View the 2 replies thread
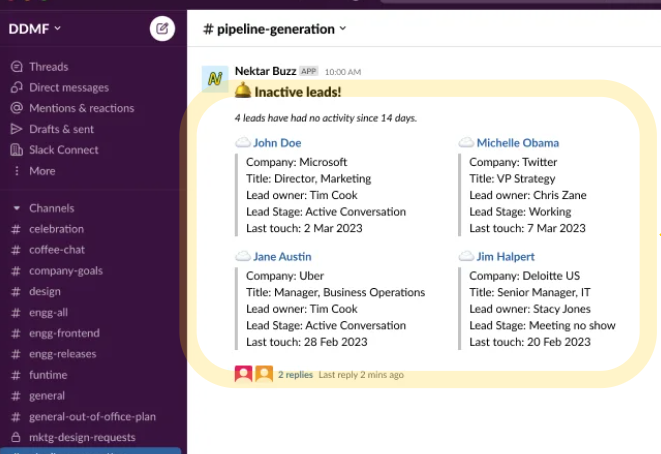The width and height of the screenshot is (661, 454). [295, 375]
